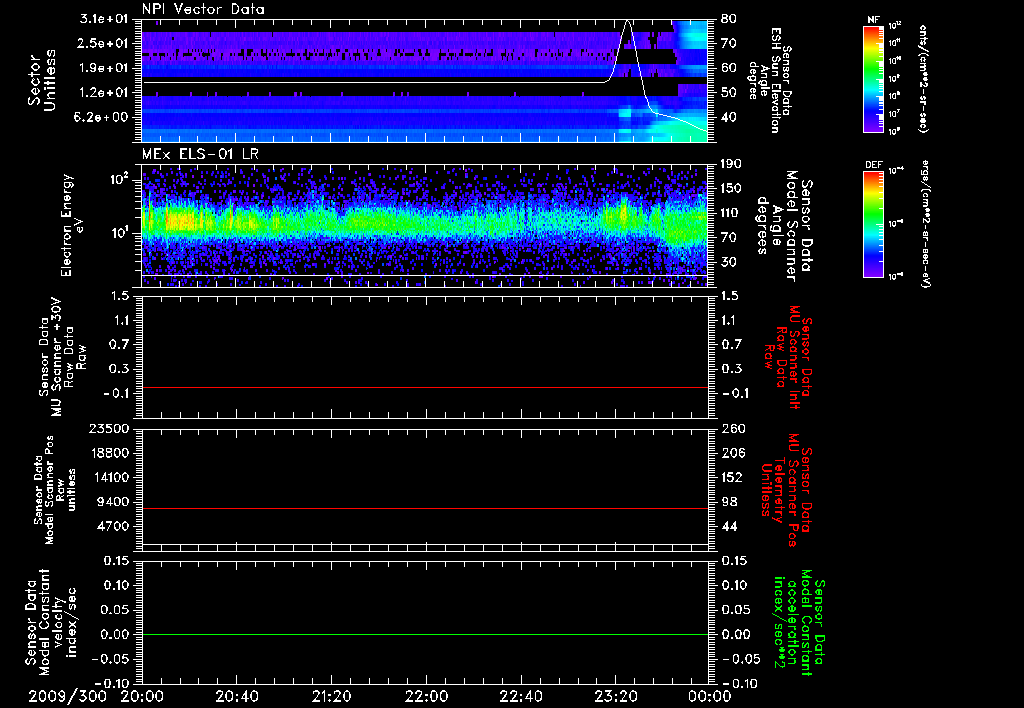
Task: Click the 20:40 time axis label
Action: [237, 695]
